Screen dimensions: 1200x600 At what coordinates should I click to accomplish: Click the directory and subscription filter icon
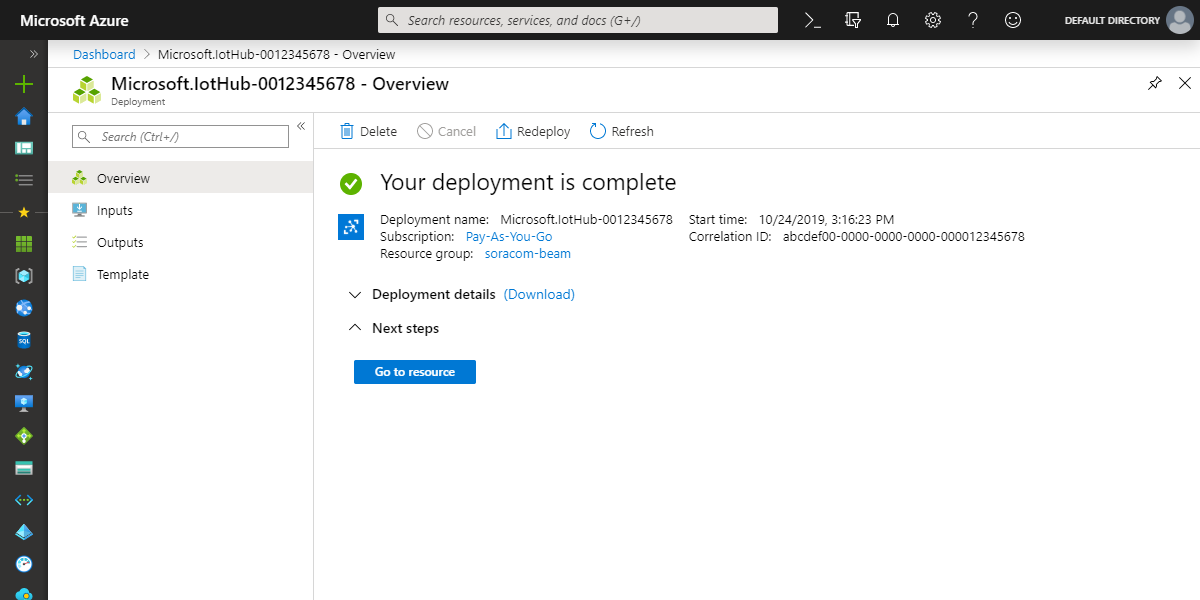pos(853,20)
